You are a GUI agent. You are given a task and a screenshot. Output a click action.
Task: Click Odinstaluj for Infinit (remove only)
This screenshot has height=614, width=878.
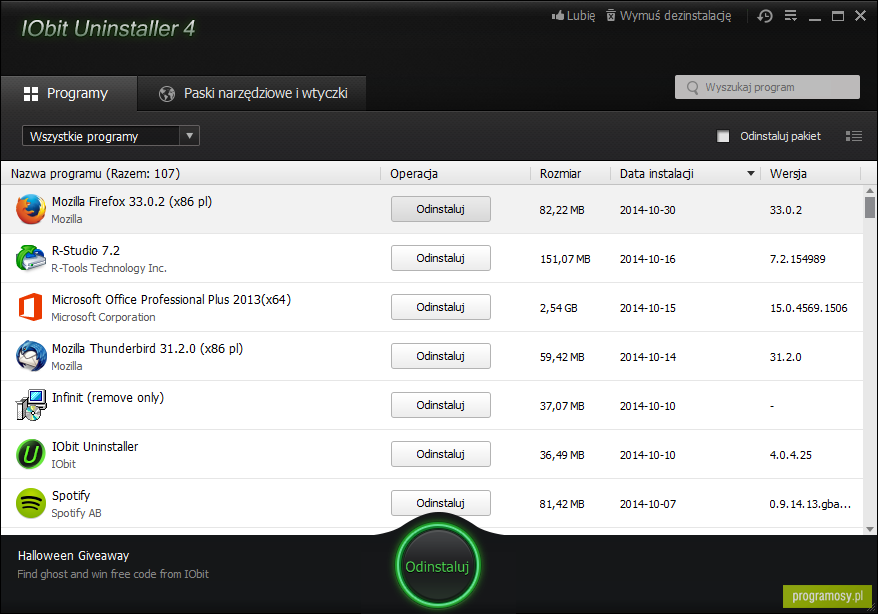pos(441,405)
